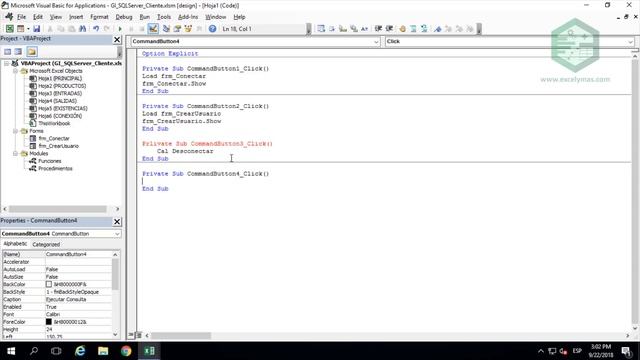Open the Debug menu

124,17
